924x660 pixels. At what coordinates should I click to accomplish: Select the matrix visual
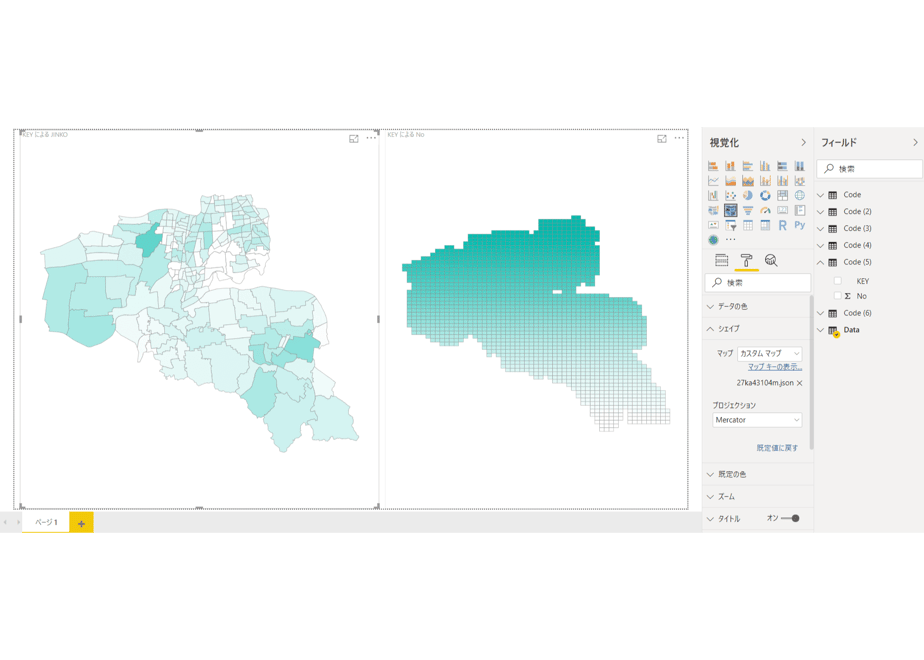pyautogui.click(x=765, y=225)
